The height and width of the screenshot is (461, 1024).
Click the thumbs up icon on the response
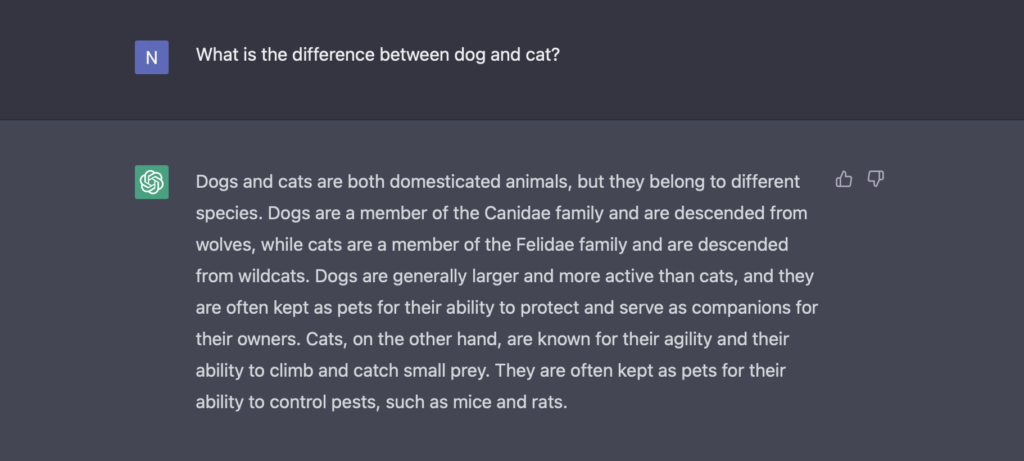pos(844,179)
